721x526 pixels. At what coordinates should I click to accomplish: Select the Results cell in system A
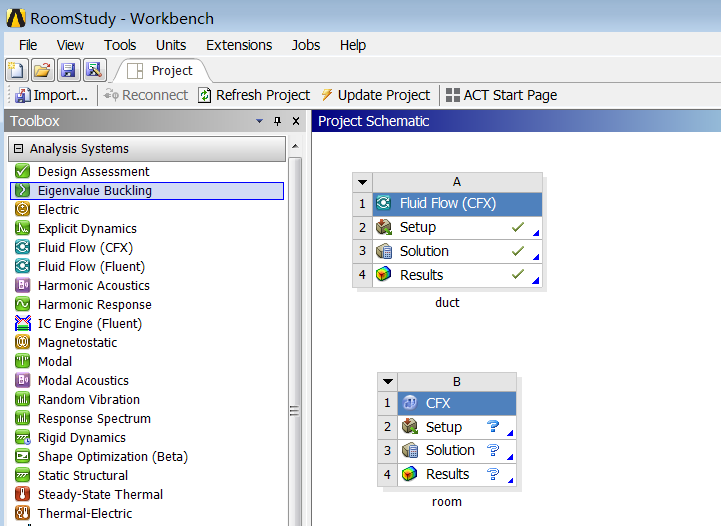click(457, 275)
